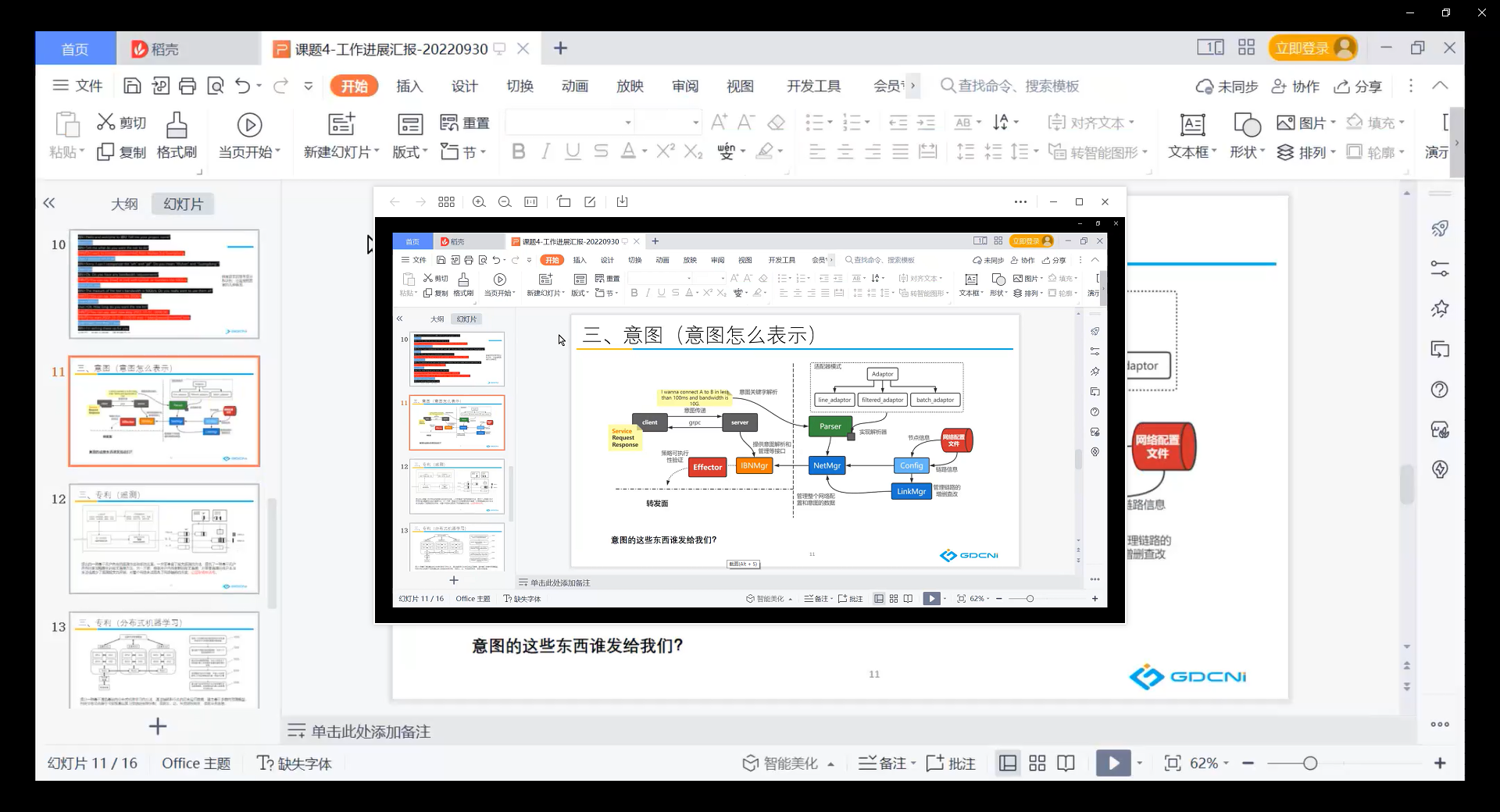Rotate image in viewer toolbar
The image size is (1500, 812).
coord(563,202)
